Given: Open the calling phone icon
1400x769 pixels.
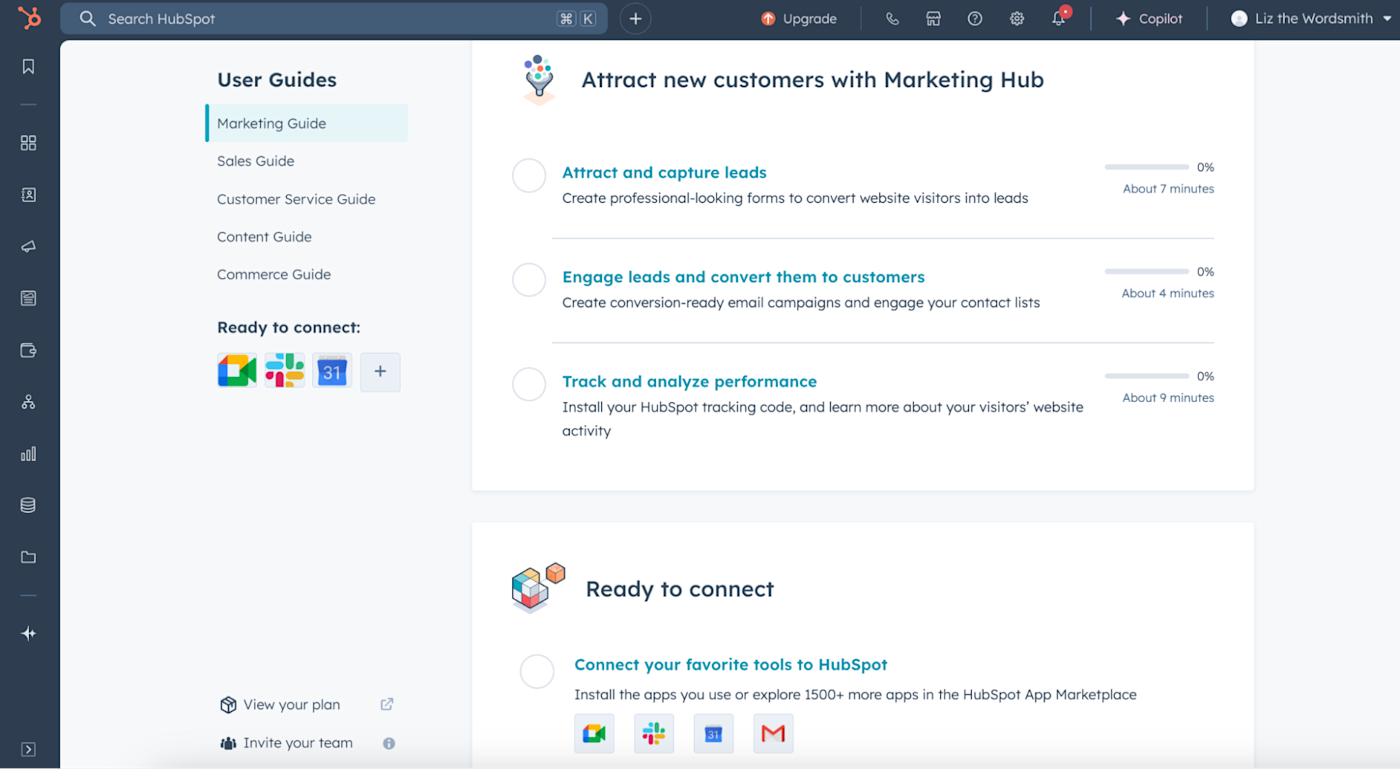Looking at the screenshot, I should tap(892, 18).
